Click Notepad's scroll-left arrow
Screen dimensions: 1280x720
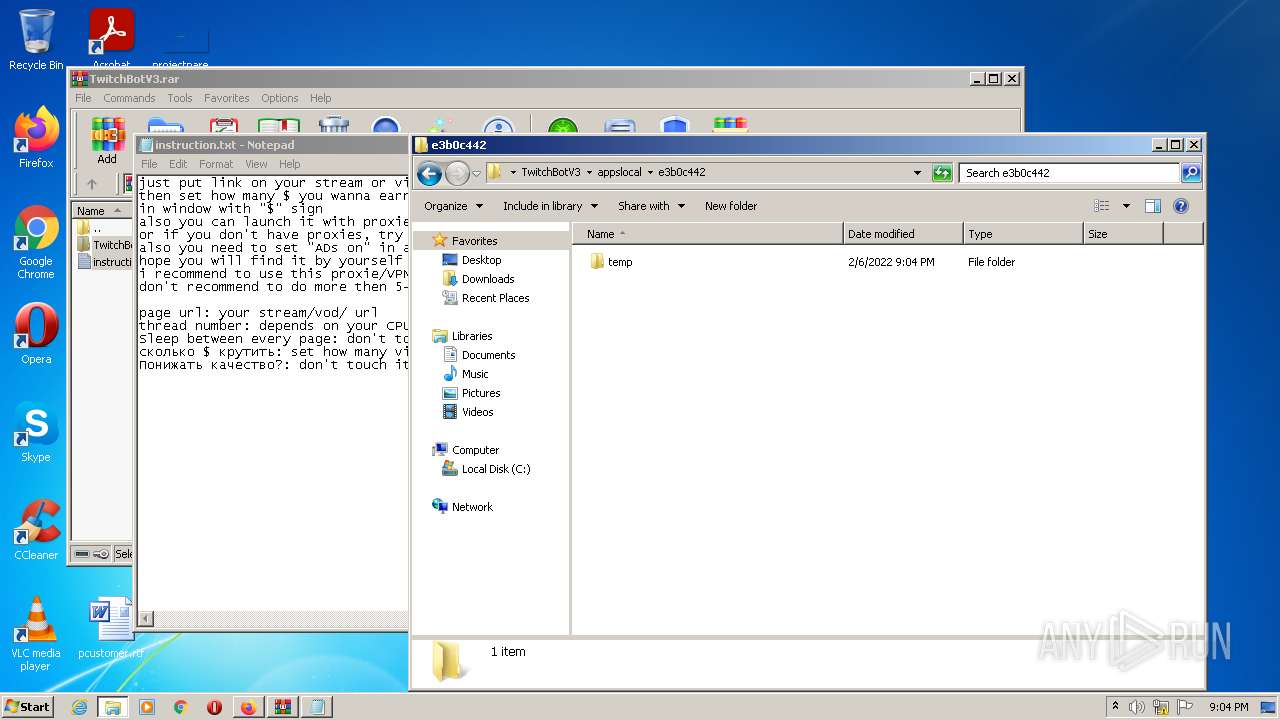pos(146,619)
